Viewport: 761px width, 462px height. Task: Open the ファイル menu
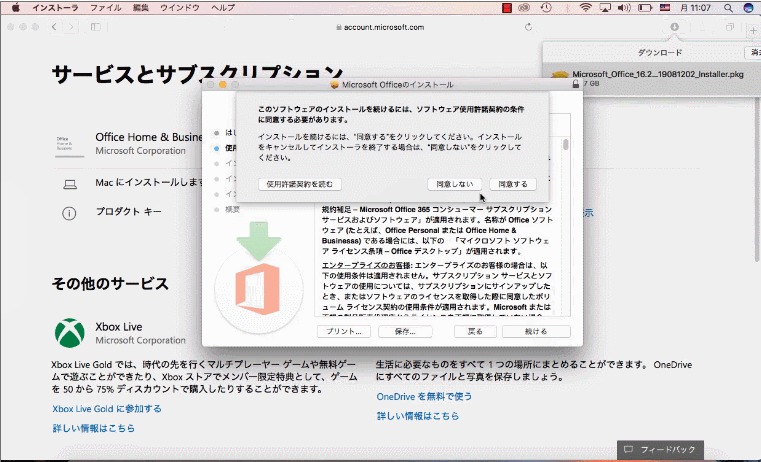coord(105,8)
